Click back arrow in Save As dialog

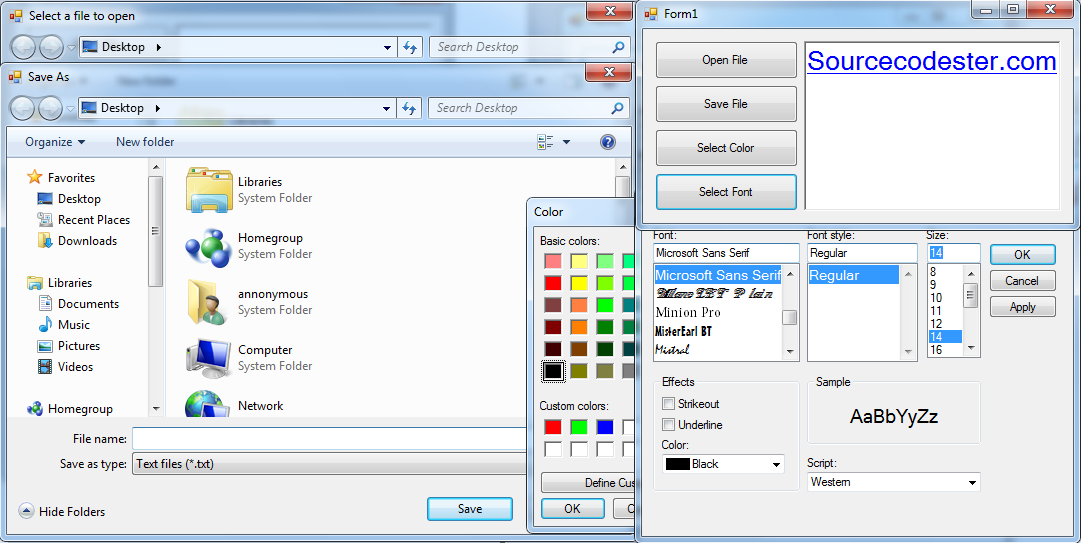click(23, 108)
